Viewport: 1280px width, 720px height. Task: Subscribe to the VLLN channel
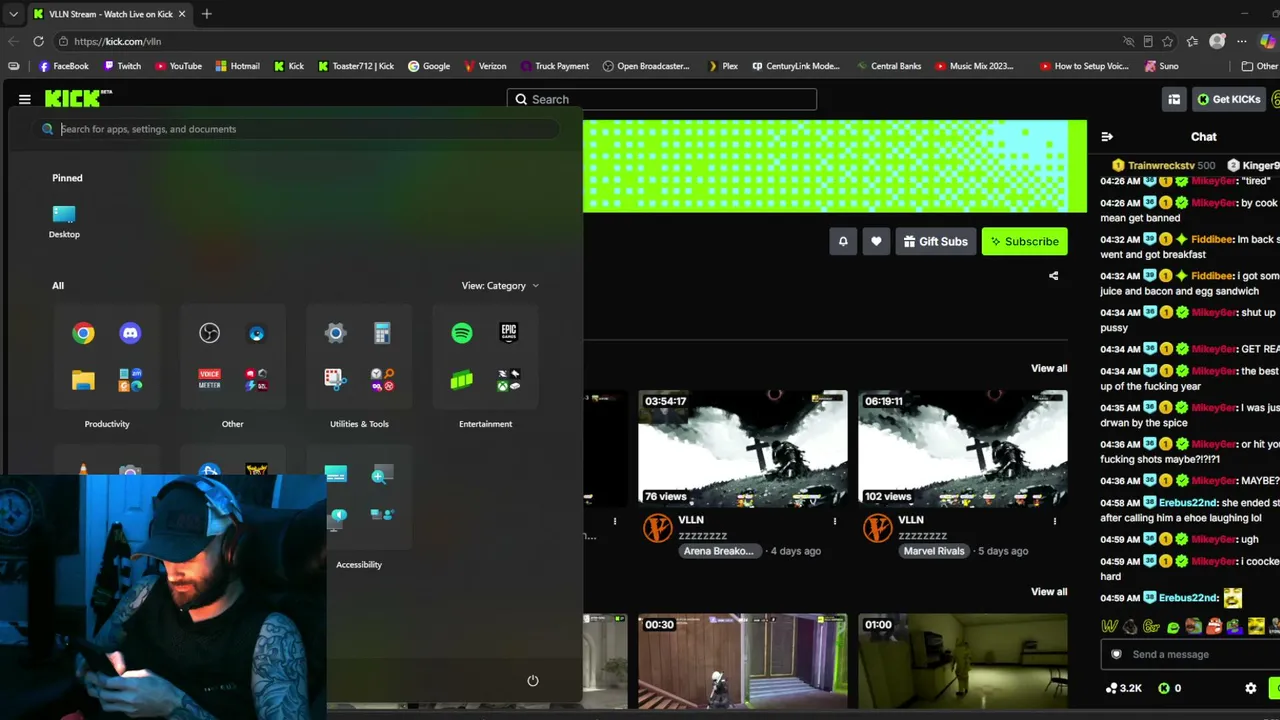pos(1024,241)
